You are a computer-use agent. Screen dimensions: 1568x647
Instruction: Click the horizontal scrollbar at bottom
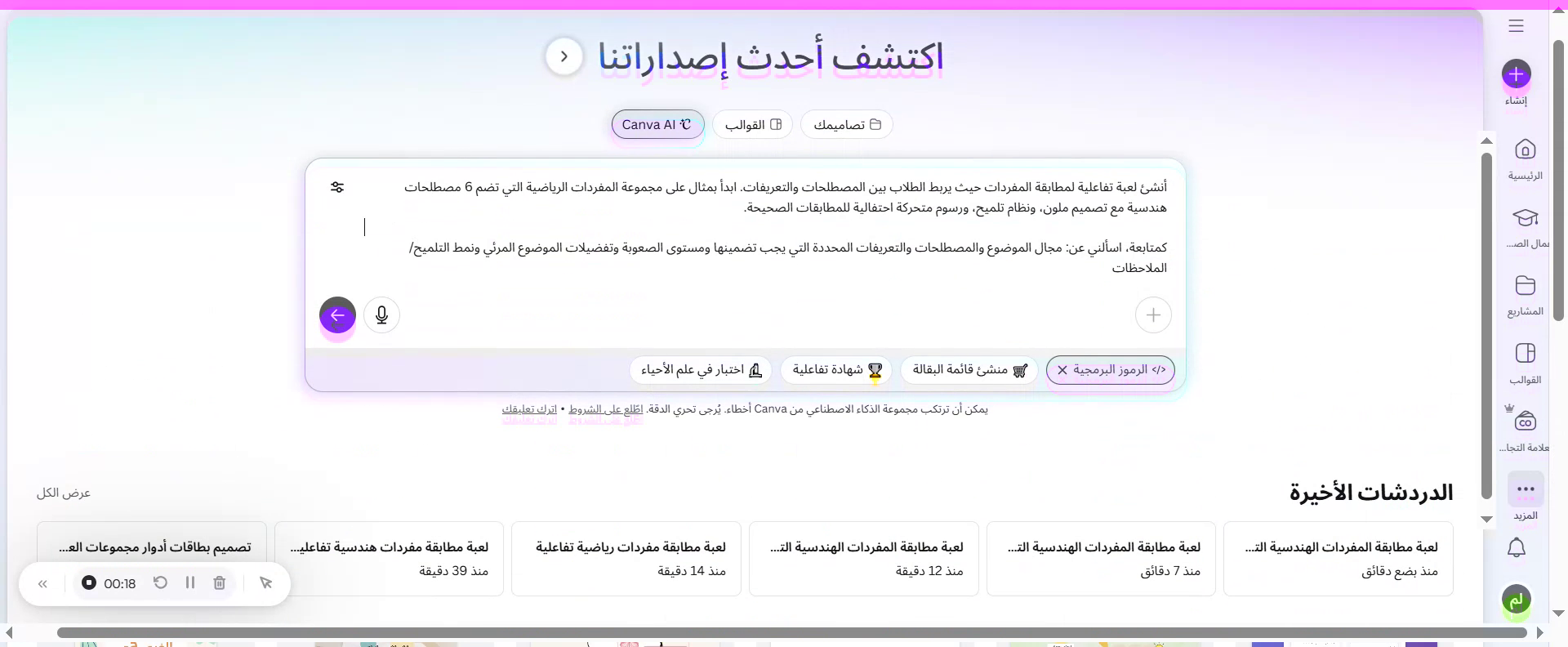click(791, 632)
